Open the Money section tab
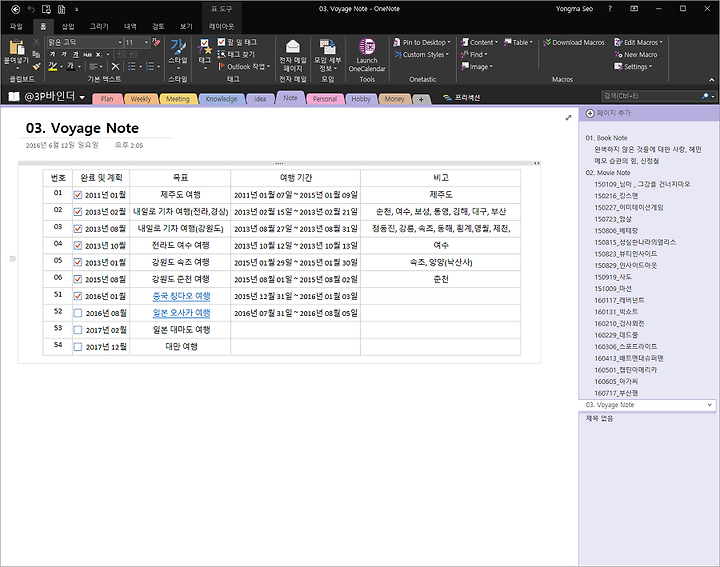The height and width of the screenshot is (567, 720). coord(394,99)
